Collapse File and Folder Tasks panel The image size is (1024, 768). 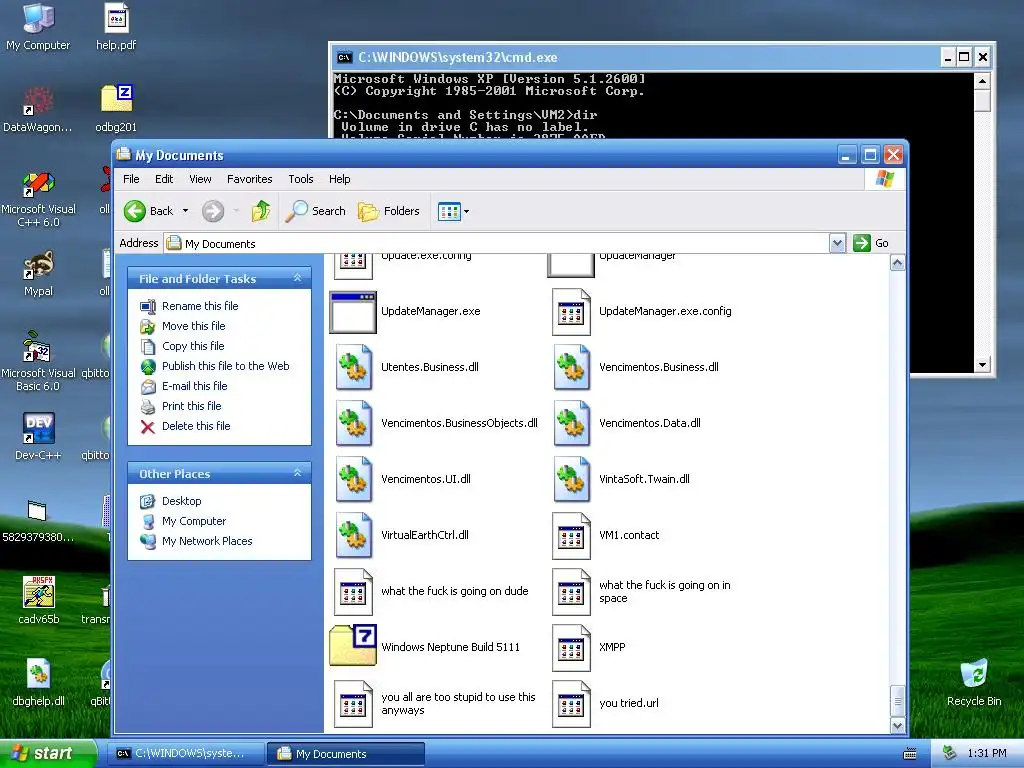coord(298,278)
